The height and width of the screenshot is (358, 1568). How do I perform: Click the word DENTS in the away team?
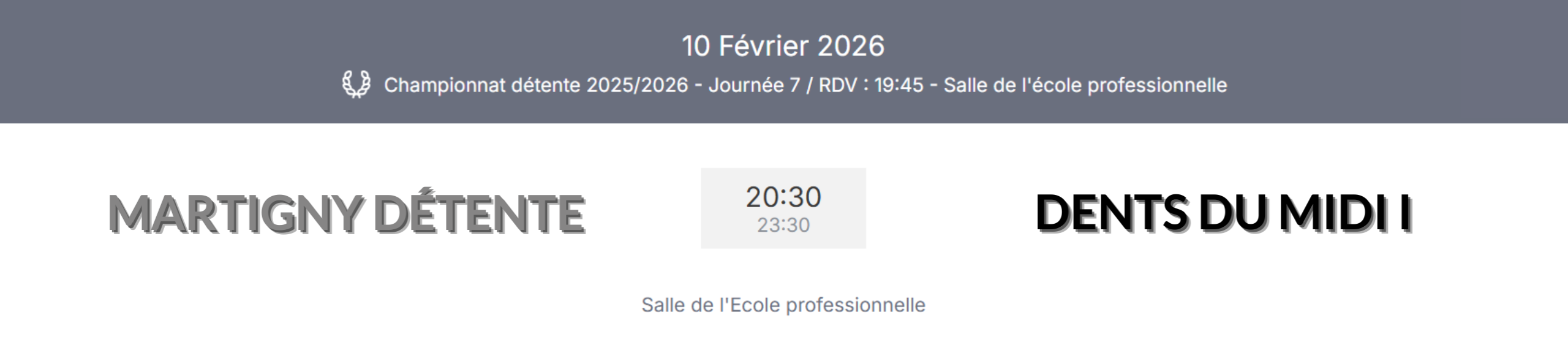(x=1111, y=213)
